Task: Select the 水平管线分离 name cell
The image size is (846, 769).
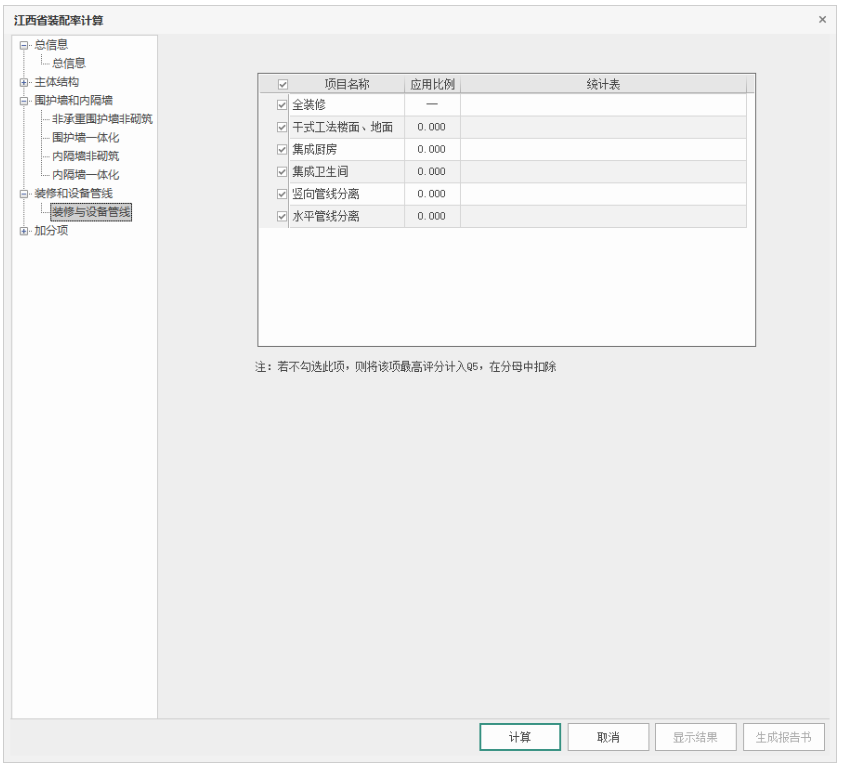Action: tap(347, 216)
